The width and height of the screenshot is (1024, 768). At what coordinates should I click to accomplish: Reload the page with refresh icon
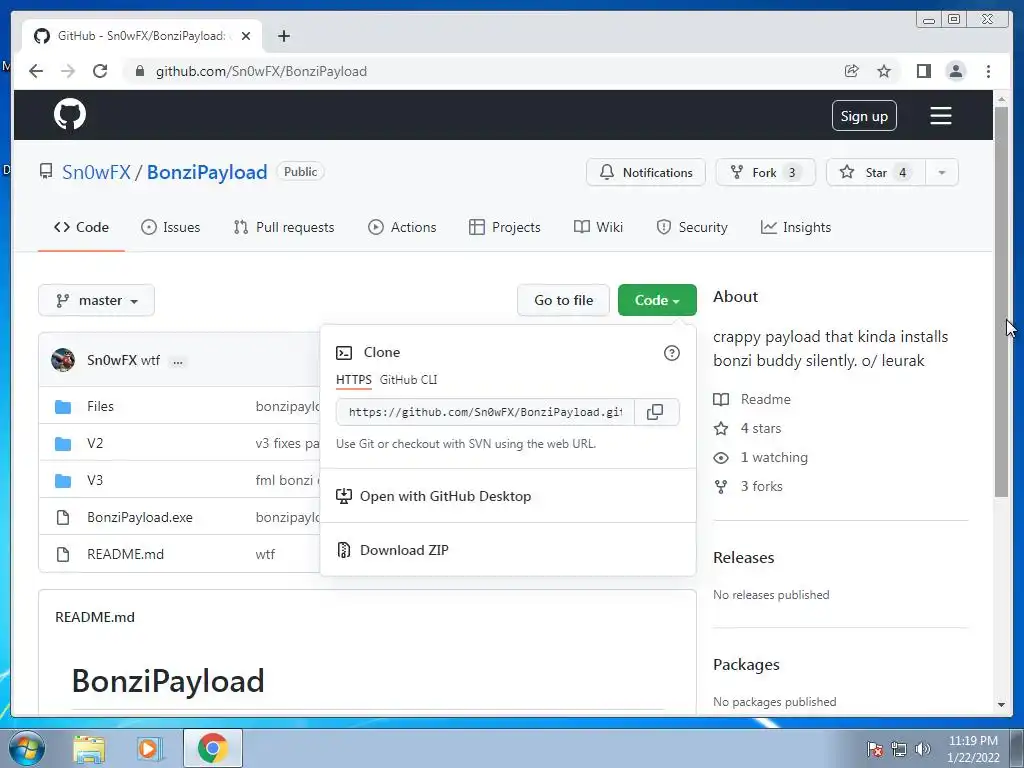tap(100, 71)
